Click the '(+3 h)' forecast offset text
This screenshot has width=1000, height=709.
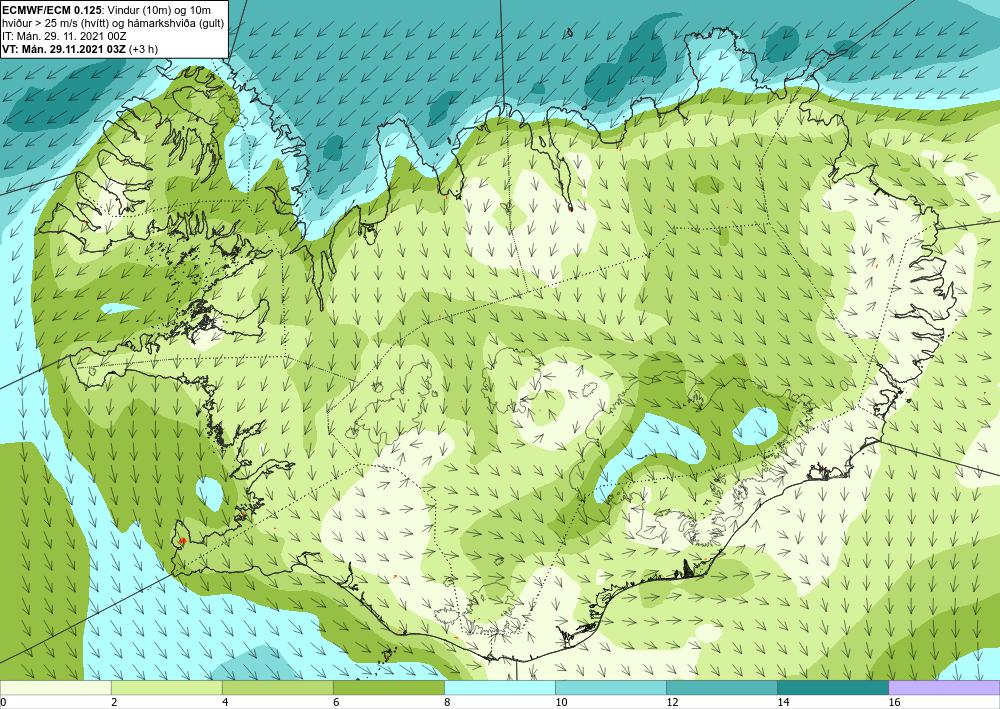tap(143, 49)
